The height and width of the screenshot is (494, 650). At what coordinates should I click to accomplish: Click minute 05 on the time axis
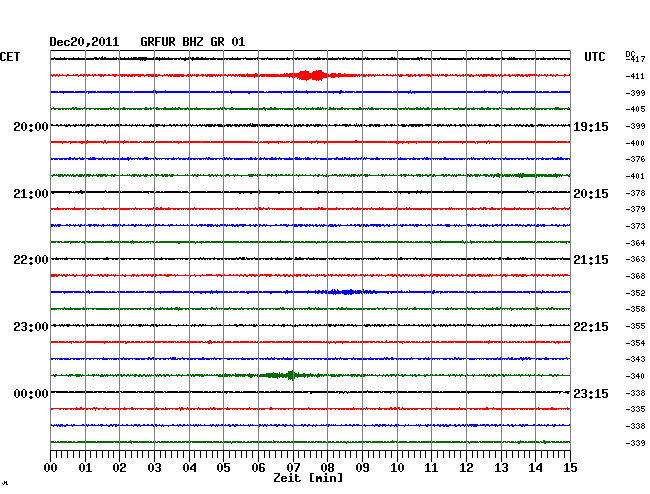pyautogui.click(x=223, y=468)
